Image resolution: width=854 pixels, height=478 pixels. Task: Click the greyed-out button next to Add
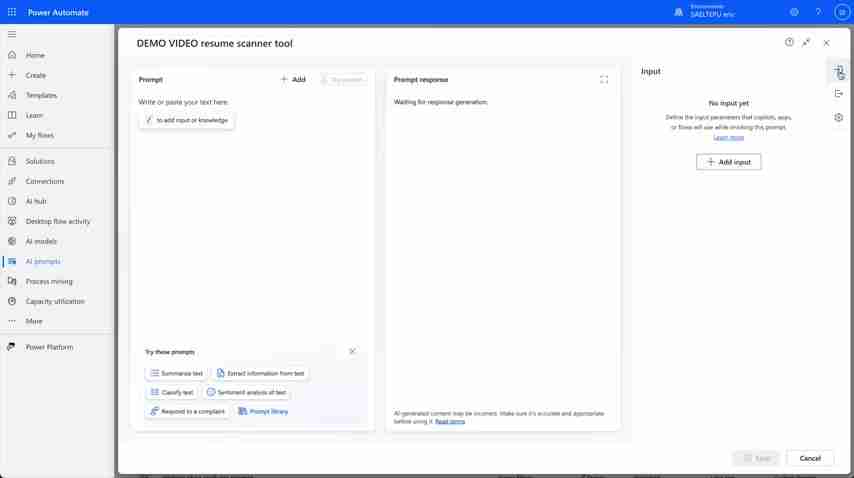click(343, 79)
